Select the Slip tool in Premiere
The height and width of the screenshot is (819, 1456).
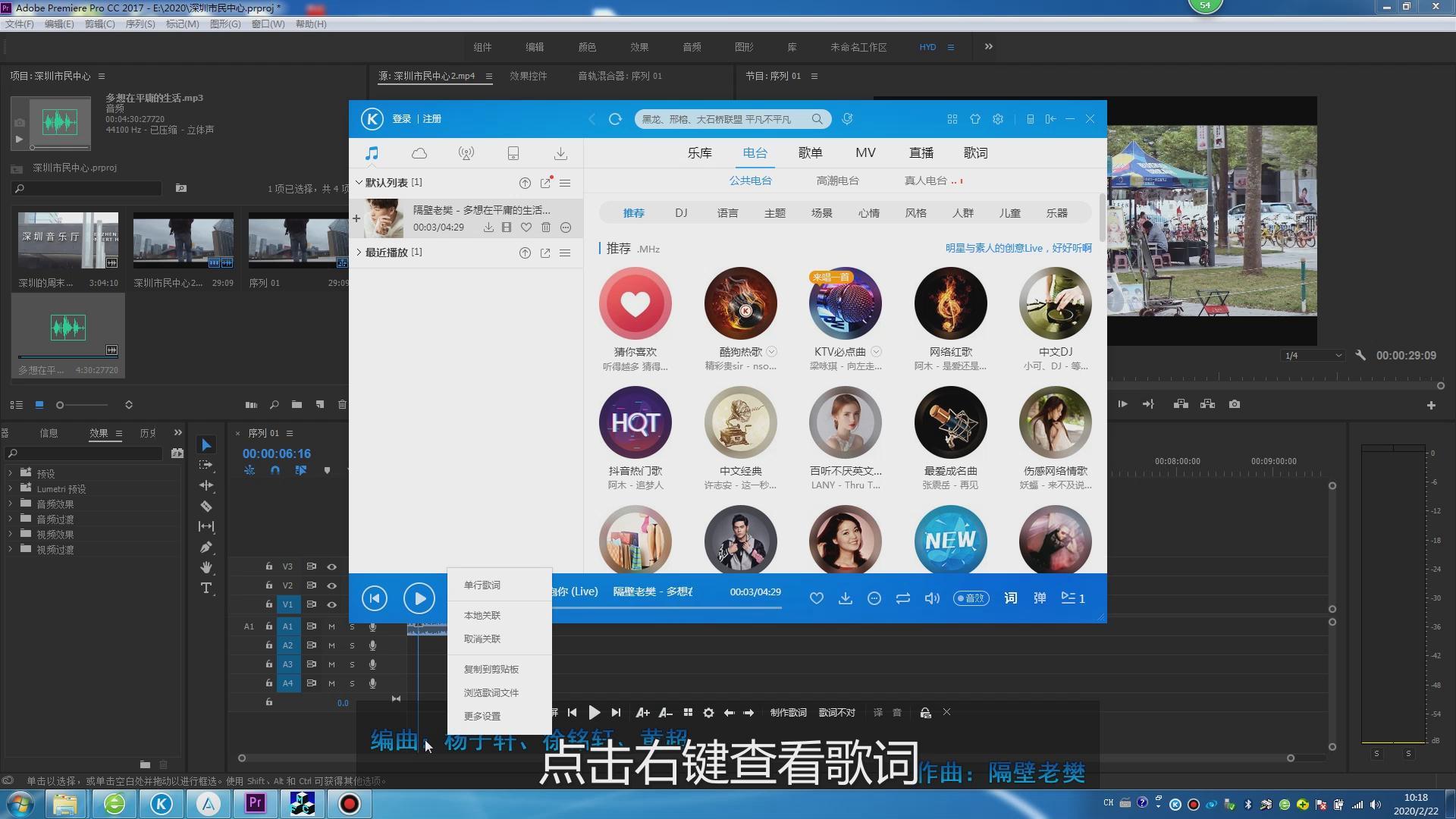click(x=206, y=526)
